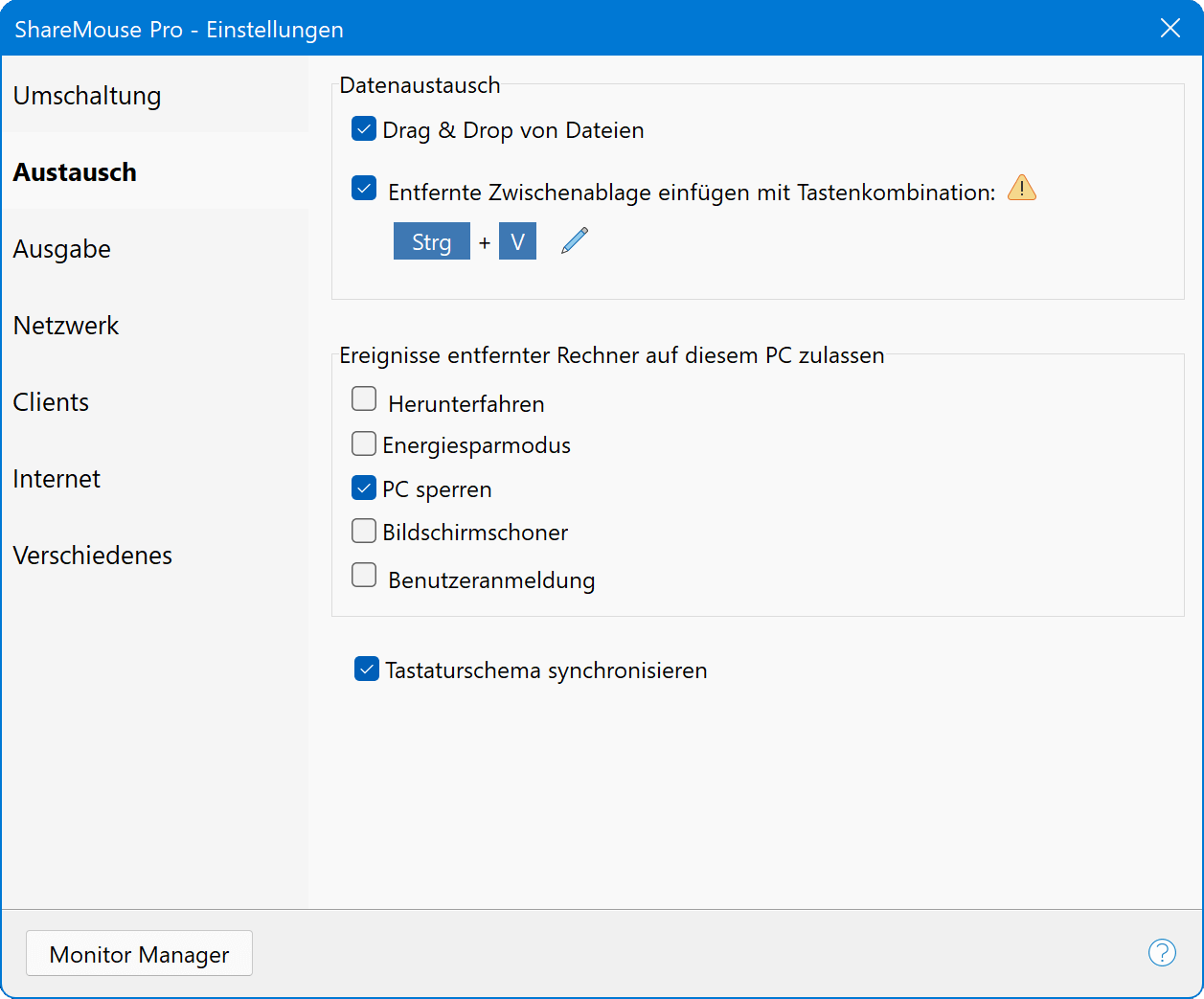Click the pencil icon to edit hotkey

coord(575,240)
